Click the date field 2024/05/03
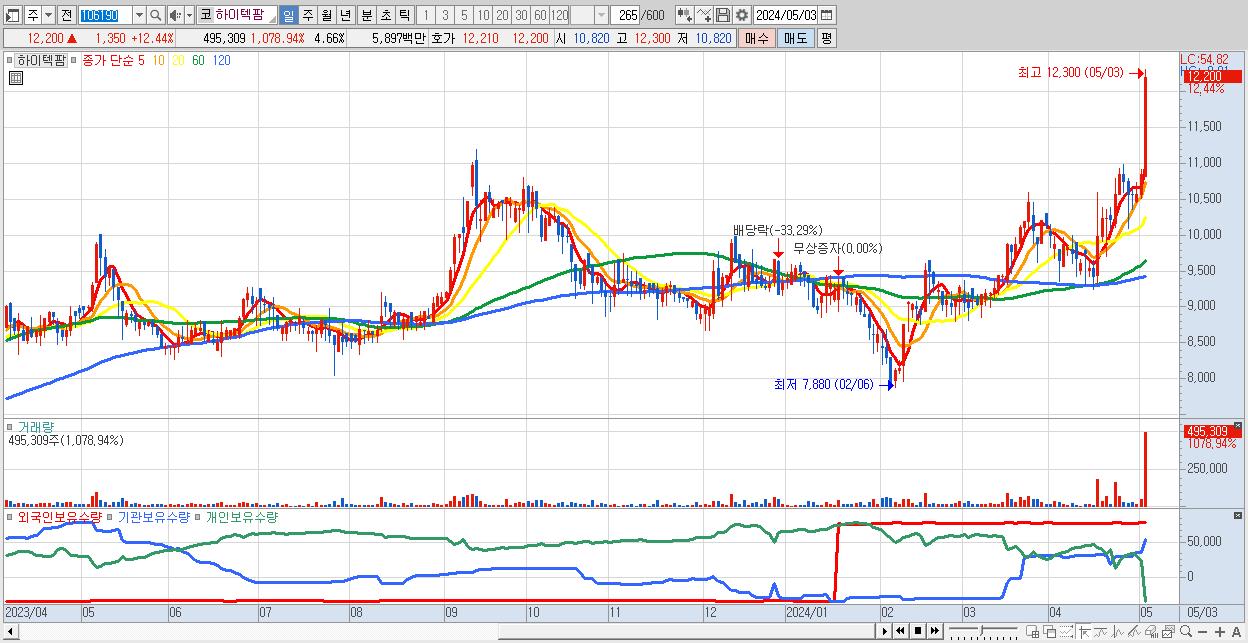Viewport: 1248px width, 643px height. [x=786, y=15]
